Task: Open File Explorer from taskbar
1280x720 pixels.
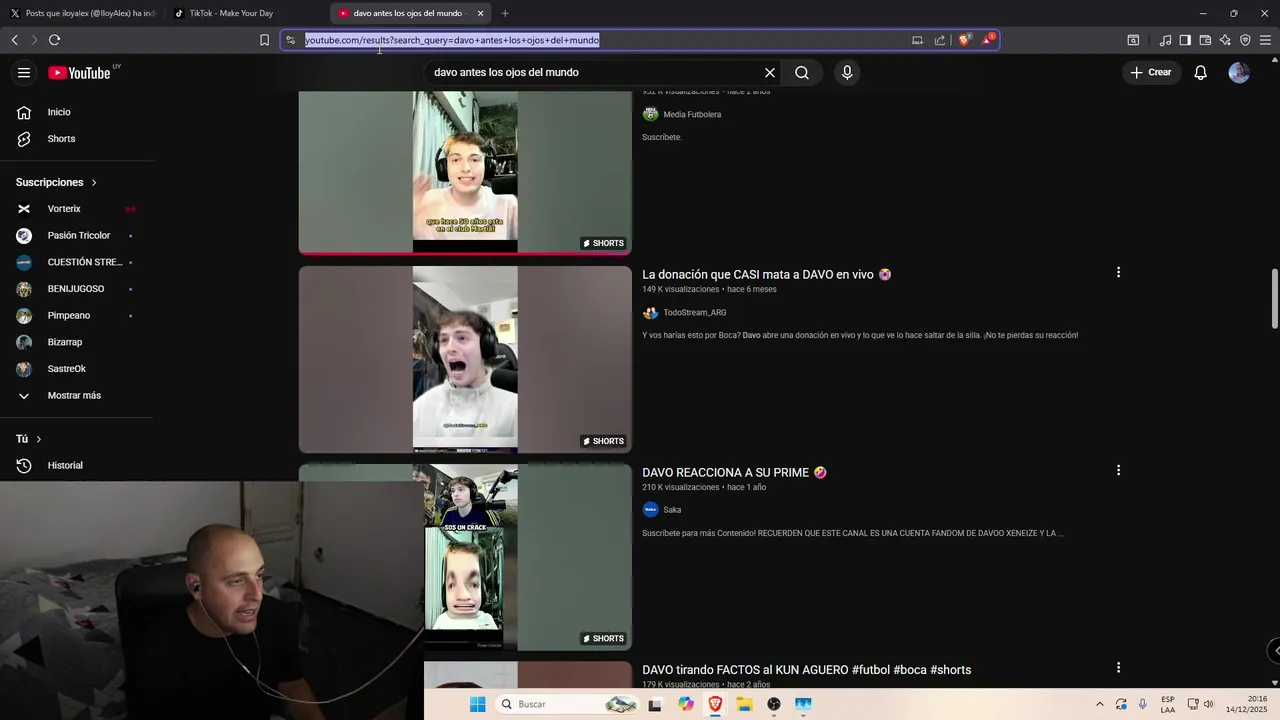Action: 744,704
